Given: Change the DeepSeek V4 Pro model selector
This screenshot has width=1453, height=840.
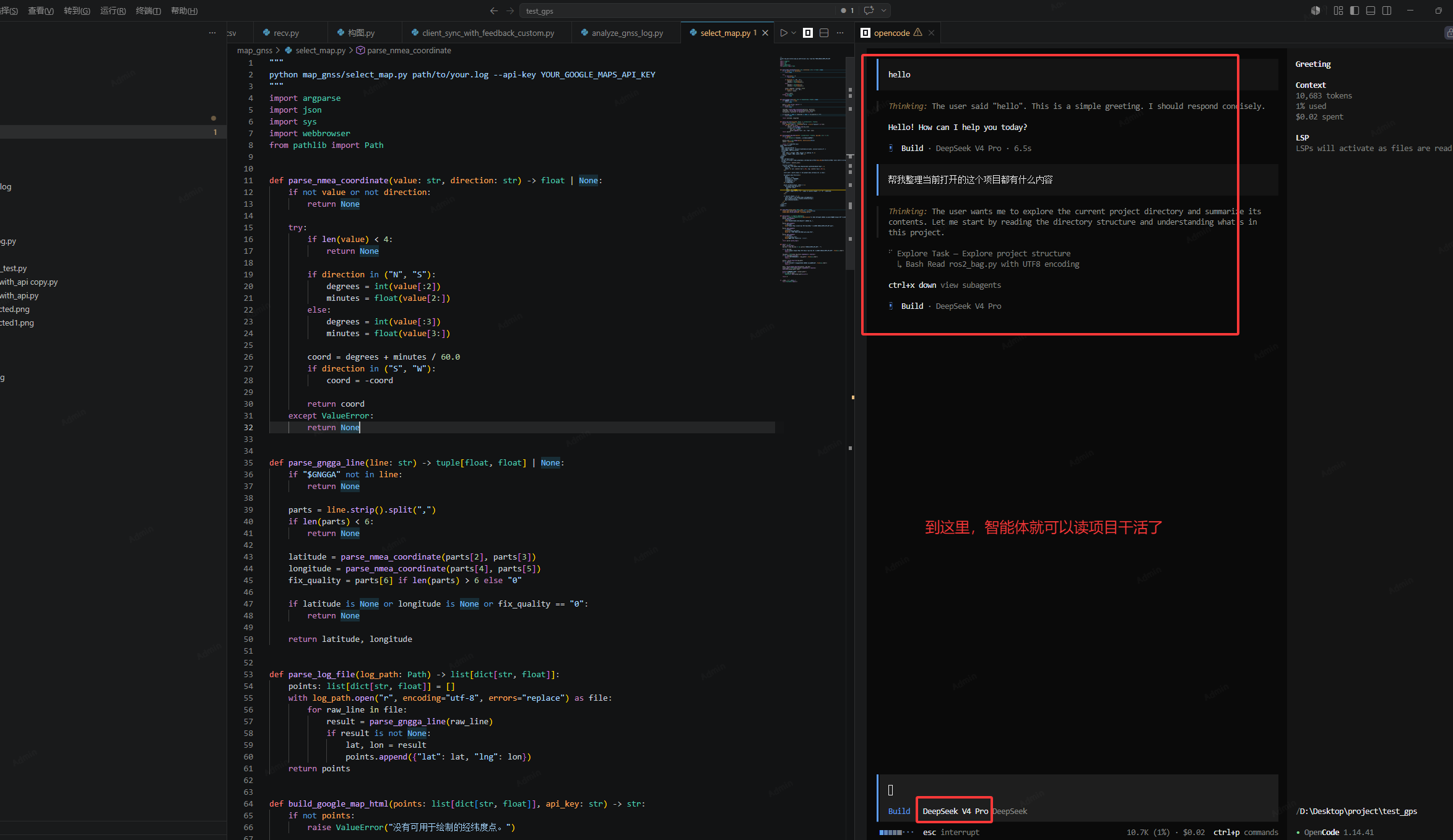Looking at the screenshot, I should (x=955, y=811).
